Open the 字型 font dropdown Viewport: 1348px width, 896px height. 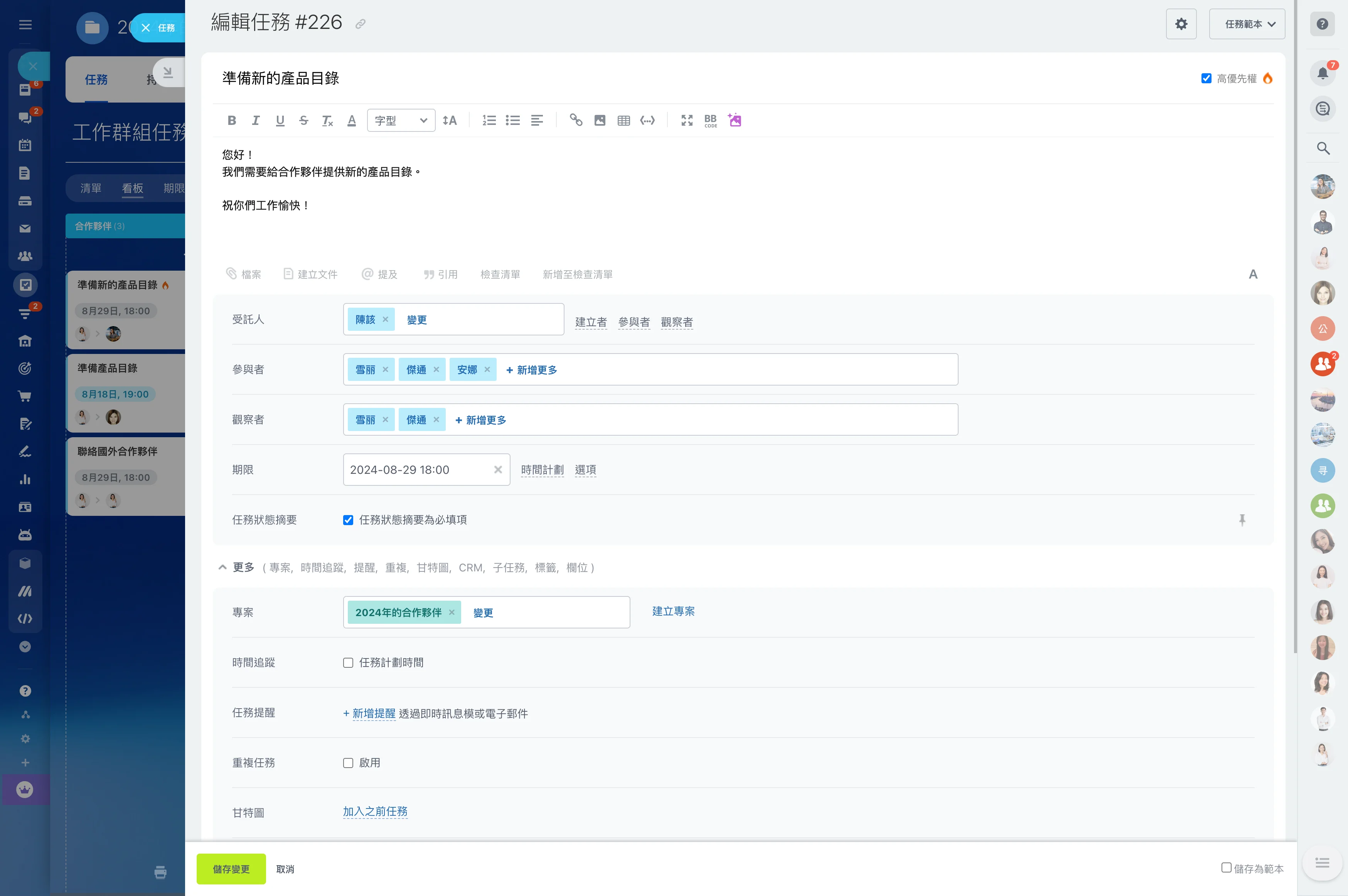click(x=401, y=121)
